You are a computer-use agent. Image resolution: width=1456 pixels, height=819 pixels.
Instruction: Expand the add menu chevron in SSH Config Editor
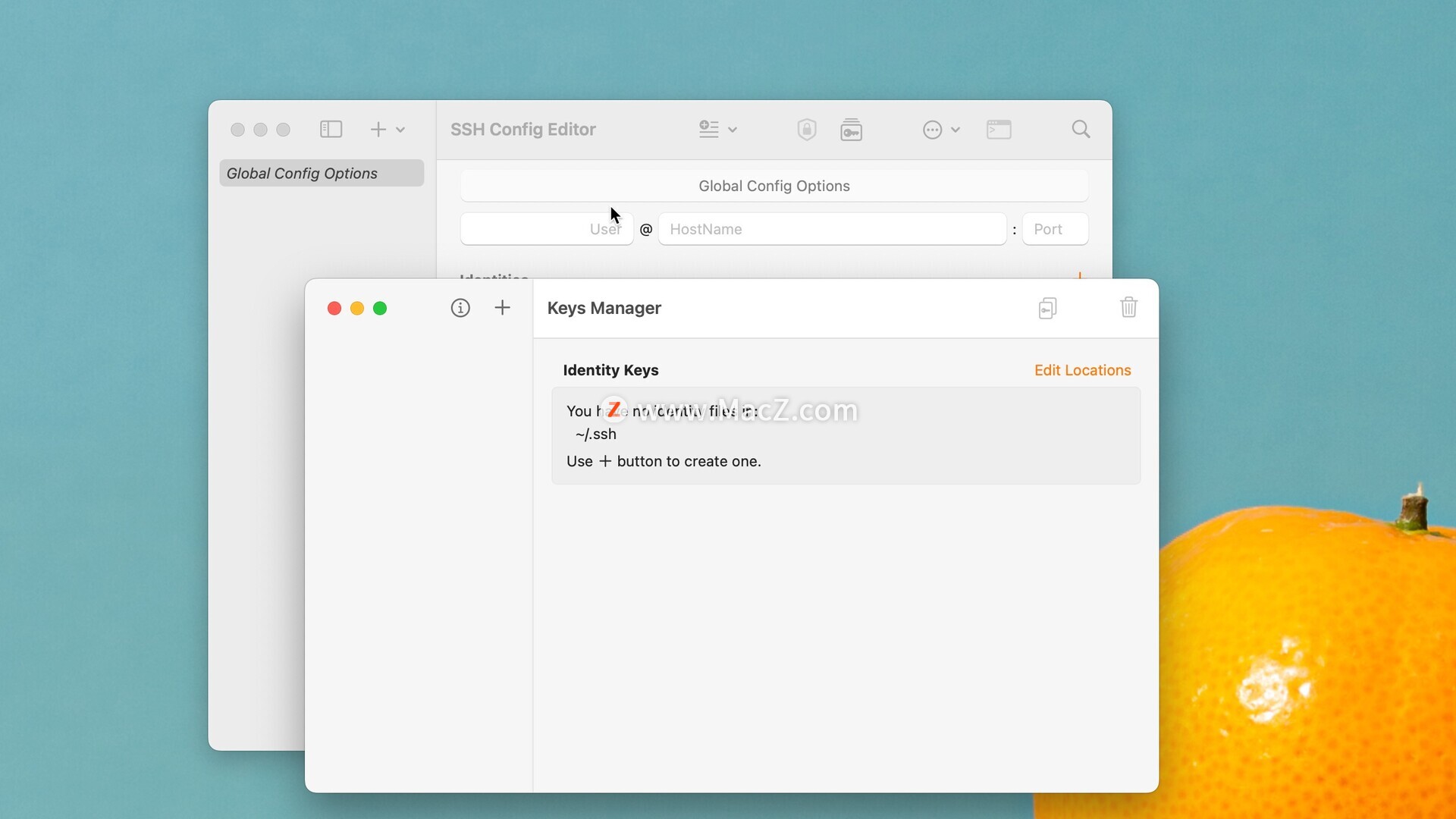point(400,130)
